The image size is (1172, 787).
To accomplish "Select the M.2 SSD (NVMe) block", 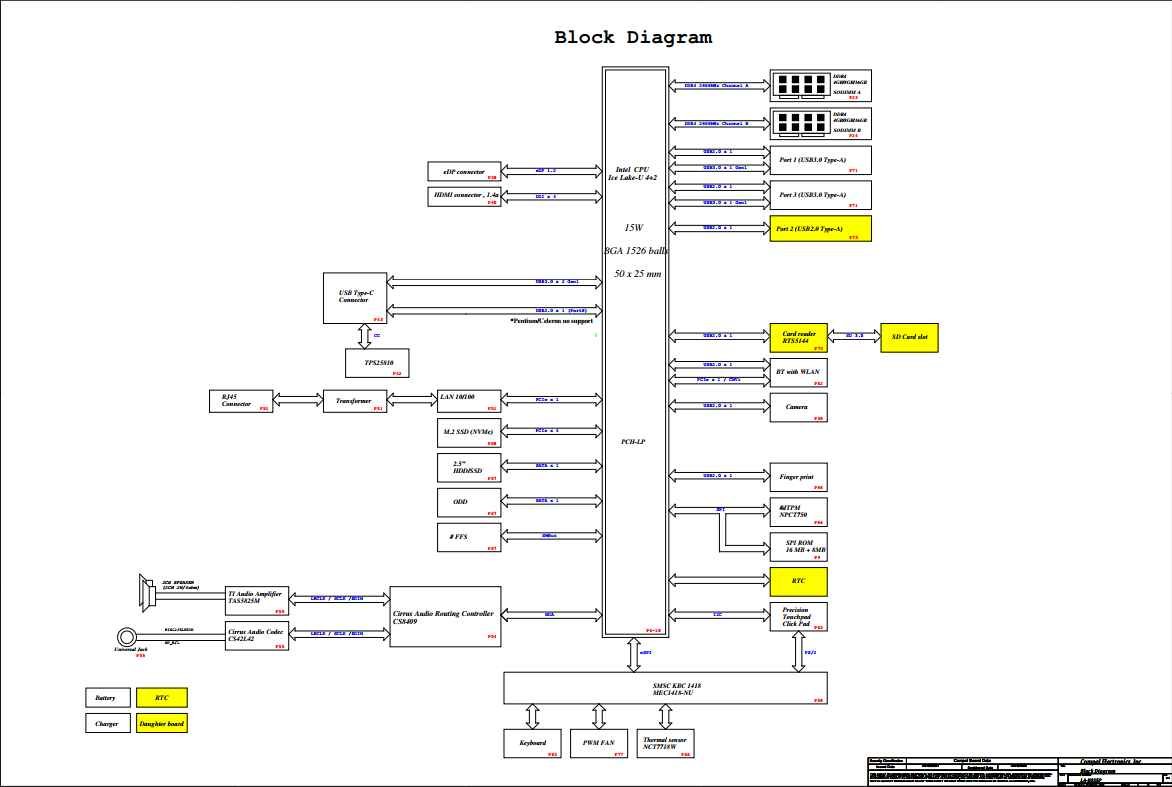I will (x=469, y=433).
